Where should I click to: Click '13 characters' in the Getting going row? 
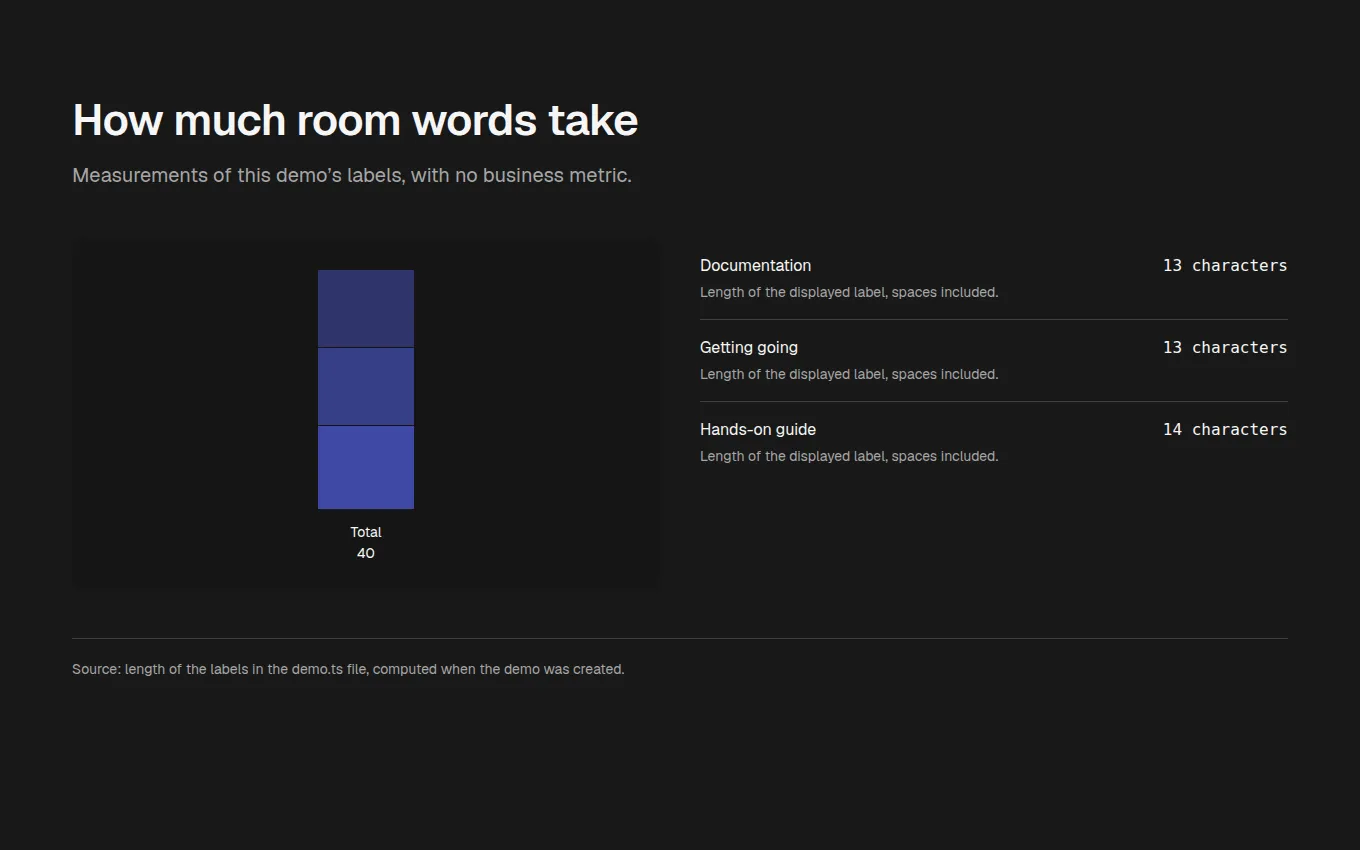1225,347
